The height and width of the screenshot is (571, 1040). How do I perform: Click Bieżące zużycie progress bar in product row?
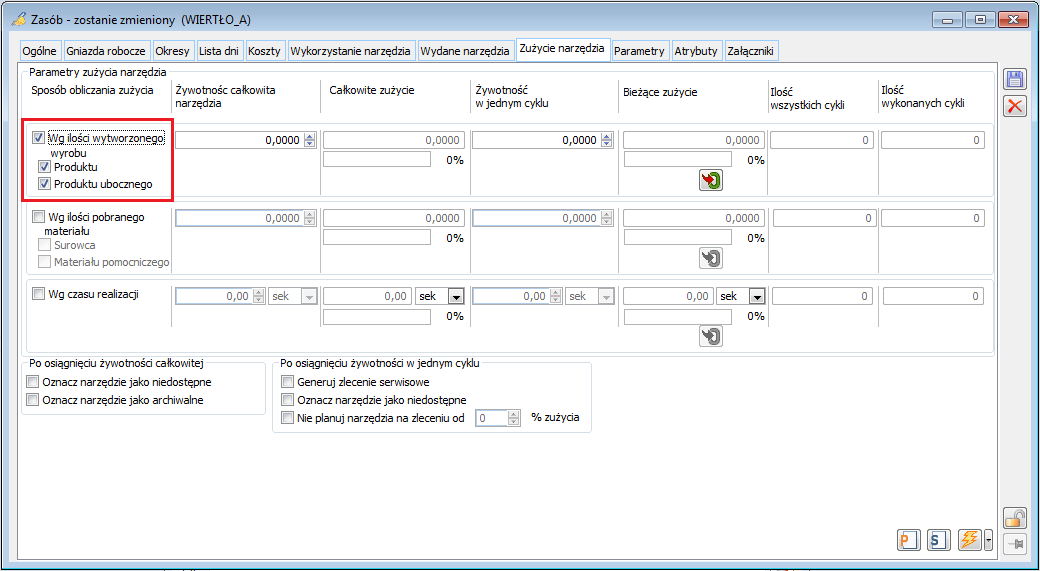pyautogui.click(x=678, y=159)
